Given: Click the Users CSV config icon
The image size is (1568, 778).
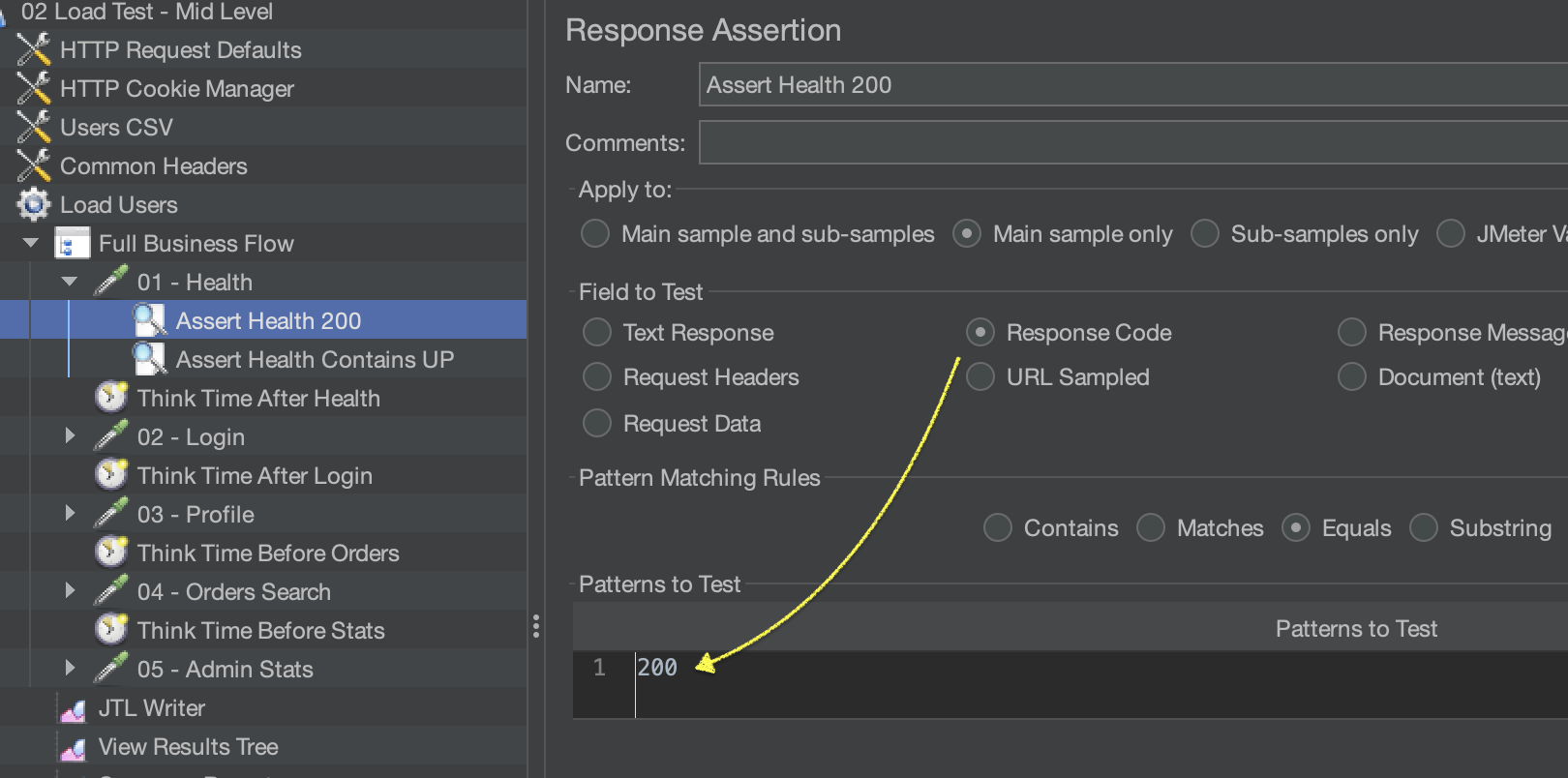Looking at the screenshot, I should pos(34,127).
